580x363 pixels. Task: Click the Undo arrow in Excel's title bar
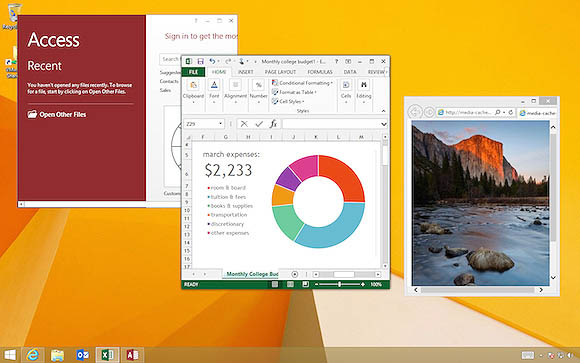[x=212, y=61]
